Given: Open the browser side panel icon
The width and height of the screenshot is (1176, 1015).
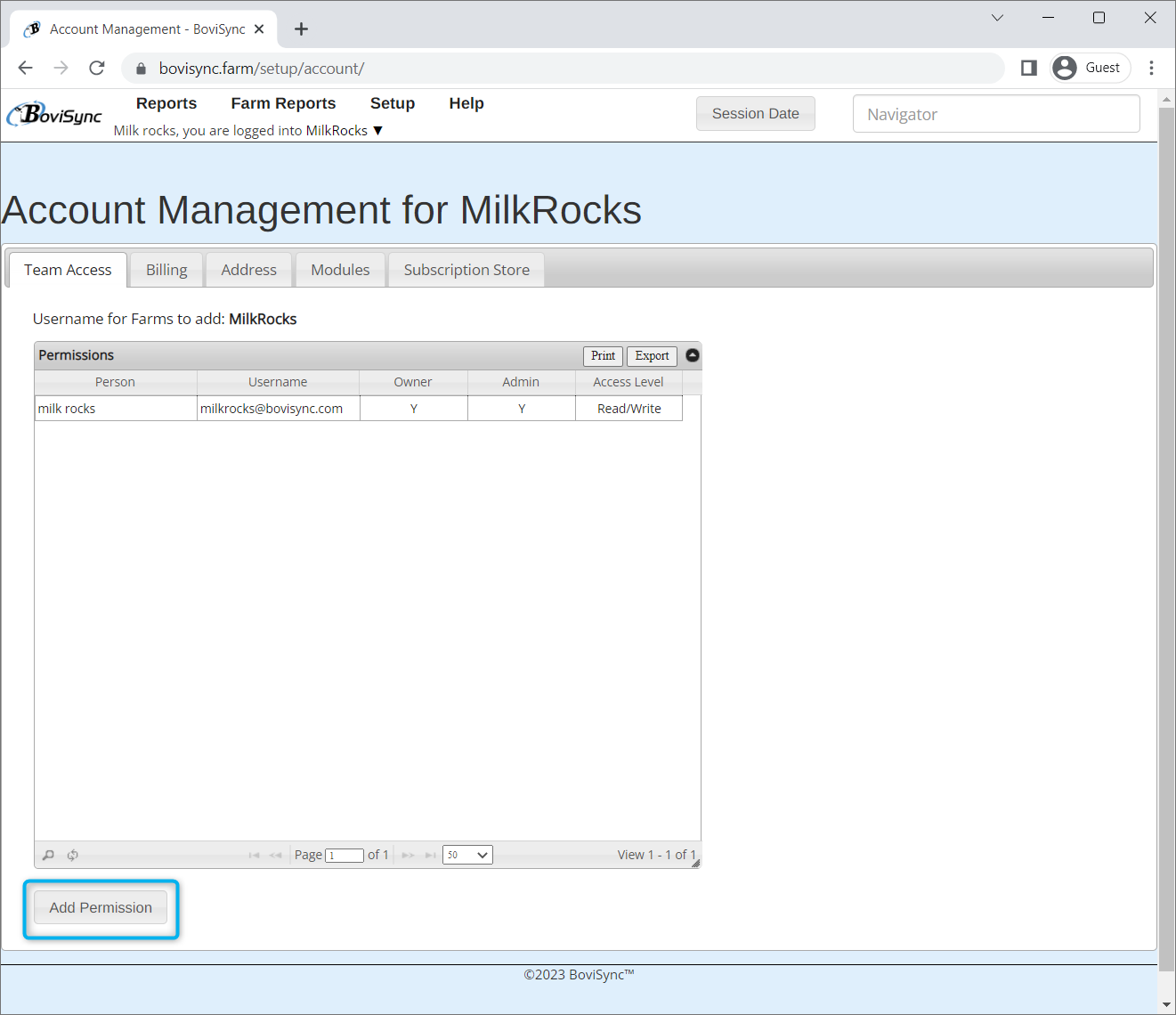Looking at the screenshot, I should (x=1029, y=68).
